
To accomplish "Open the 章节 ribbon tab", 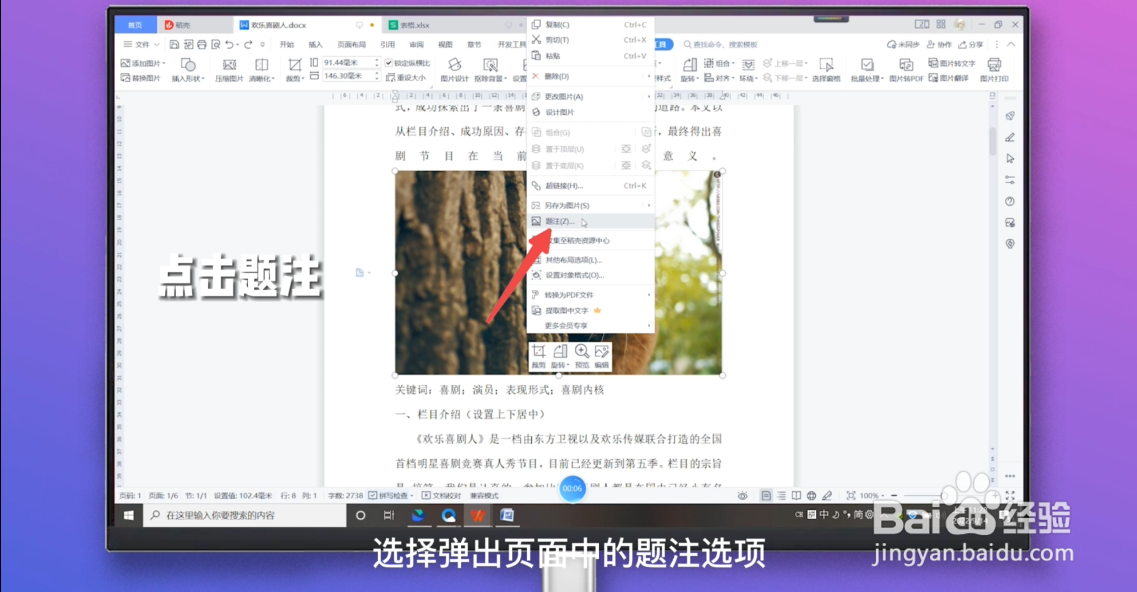I will [x=474, y=44].
